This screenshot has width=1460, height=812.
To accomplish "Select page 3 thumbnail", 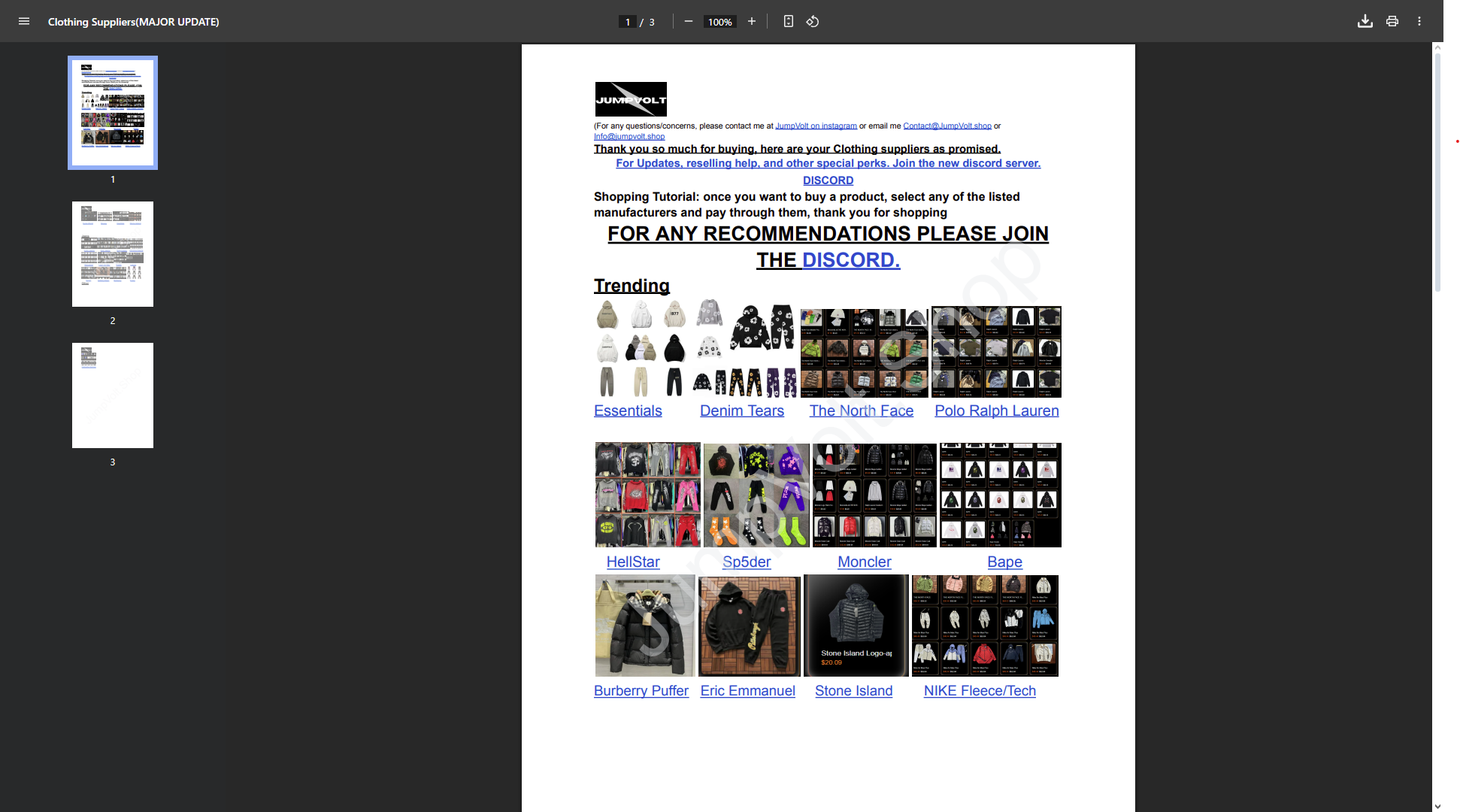I will pos(113,395).
